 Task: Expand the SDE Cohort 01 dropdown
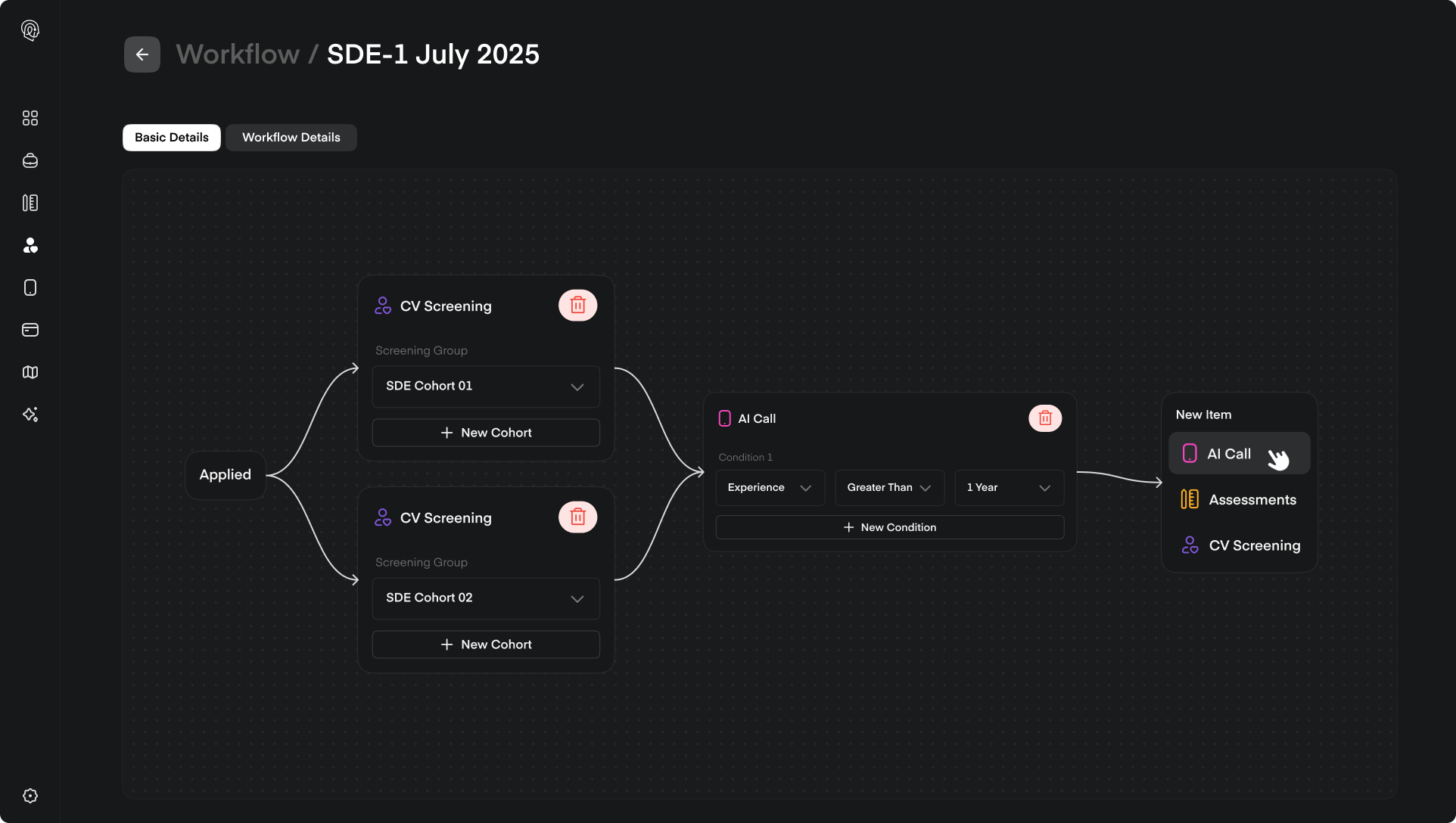point(486,387)
